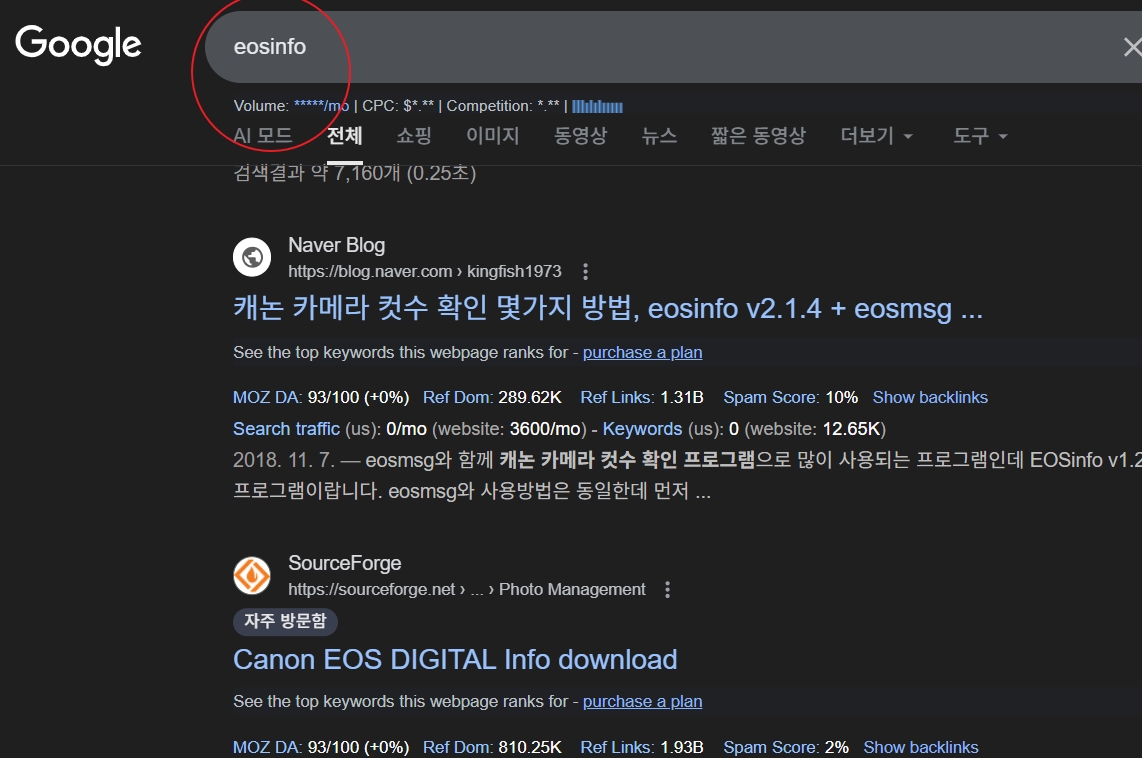Click the blog.naver.com kingfish1973 URL
The height and width of the screenshot is (758, 1142).
(425, 272)
